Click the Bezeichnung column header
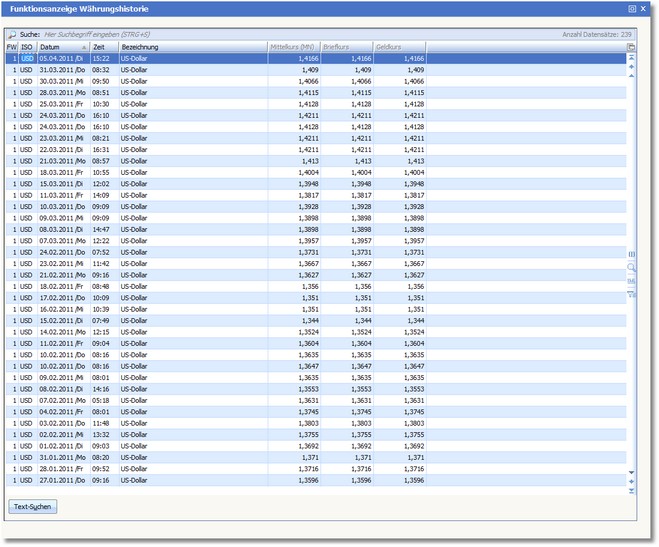 point(190,47)
